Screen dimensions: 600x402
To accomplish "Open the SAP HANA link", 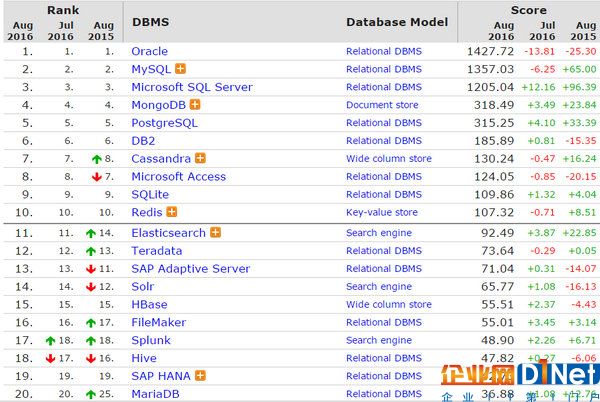I will click(x=161, y=376).
